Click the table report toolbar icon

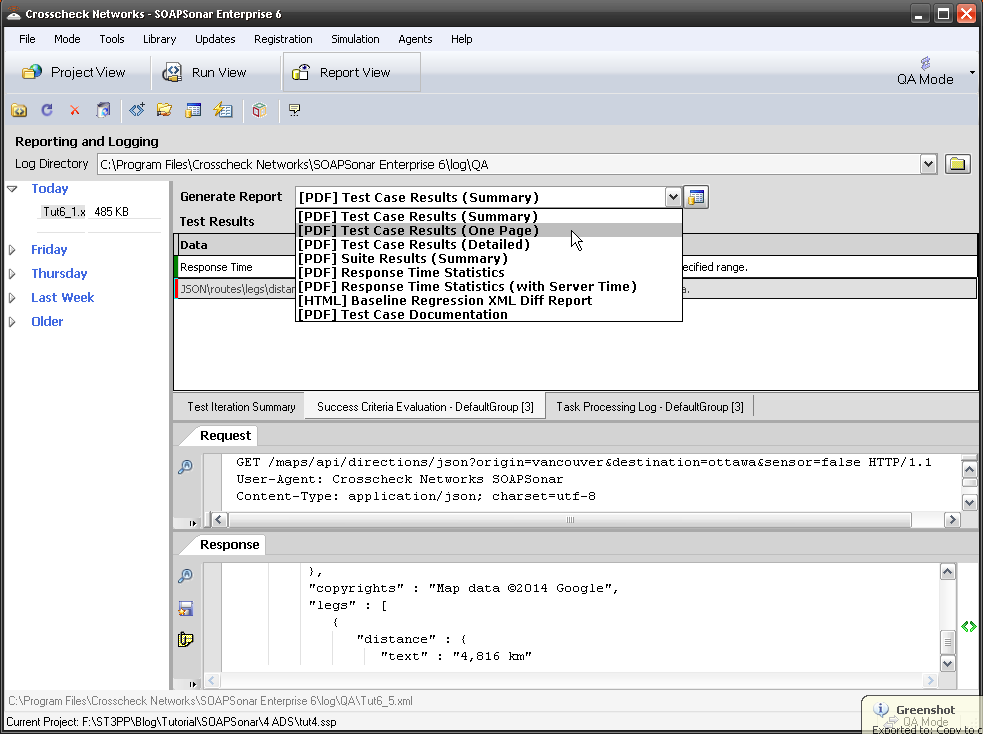193,110
